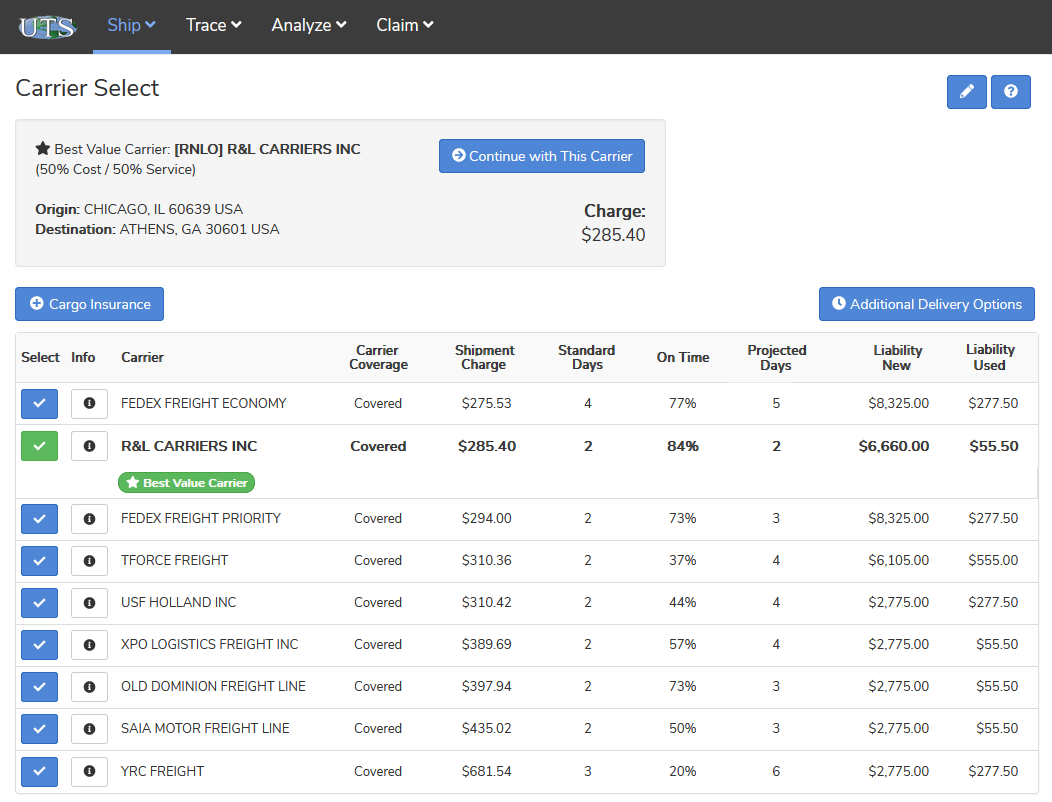Toggle green checkmark for R&L CARRIERS
Image resolution: width=1052 pixels, height=802 pixels.
(x=39, y=446)
